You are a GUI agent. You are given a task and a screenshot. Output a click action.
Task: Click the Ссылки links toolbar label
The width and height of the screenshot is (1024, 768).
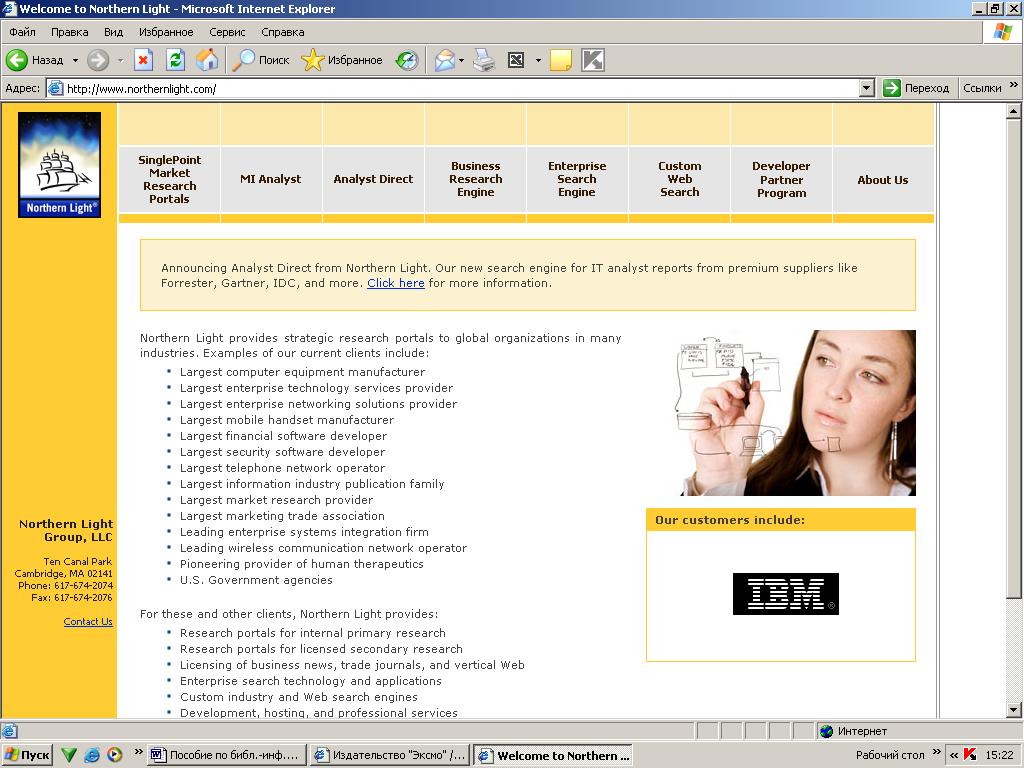click(982, 88)
